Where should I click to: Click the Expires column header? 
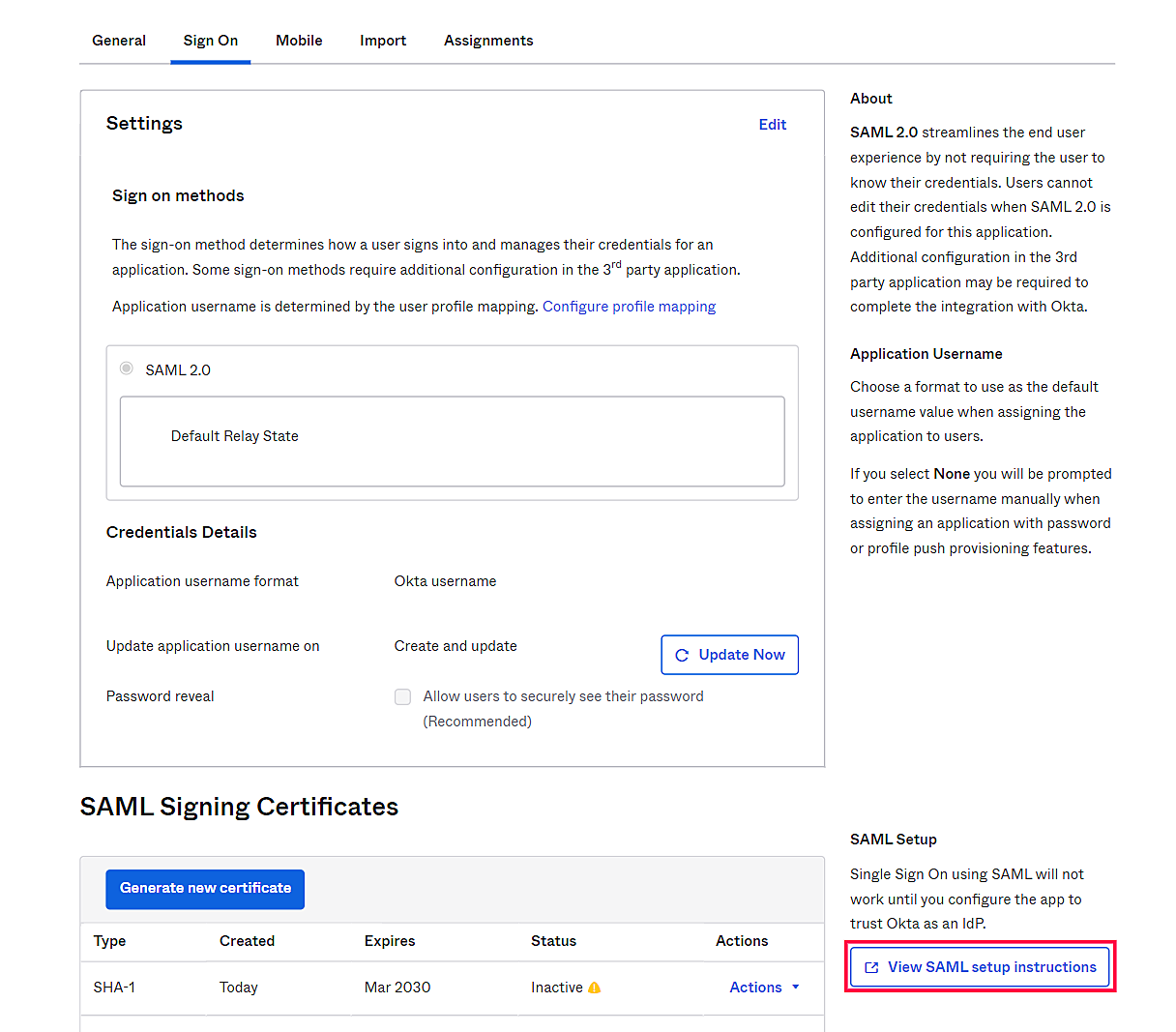click(x=390, y=941)
